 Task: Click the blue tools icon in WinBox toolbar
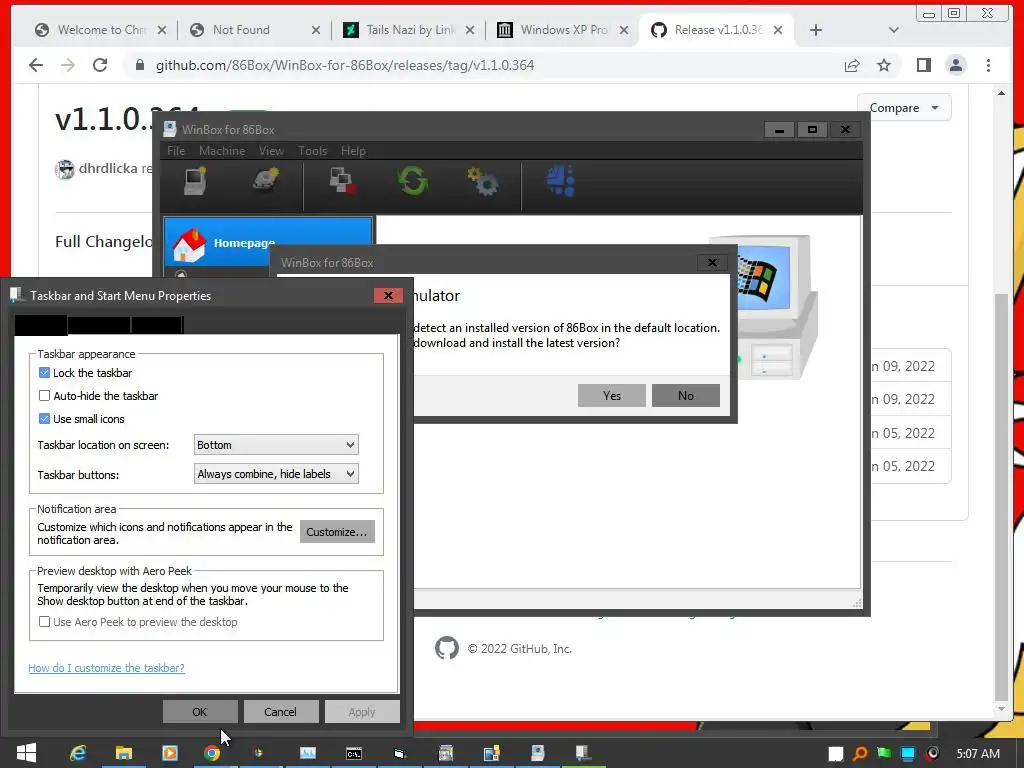[x=560, y=182]
